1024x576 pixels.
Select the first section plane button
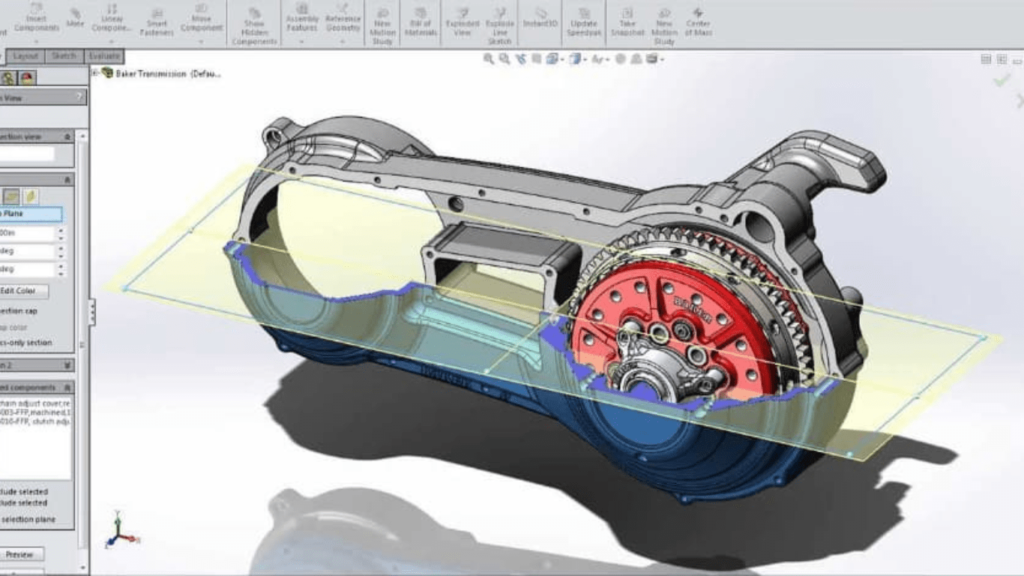point(11,196)
